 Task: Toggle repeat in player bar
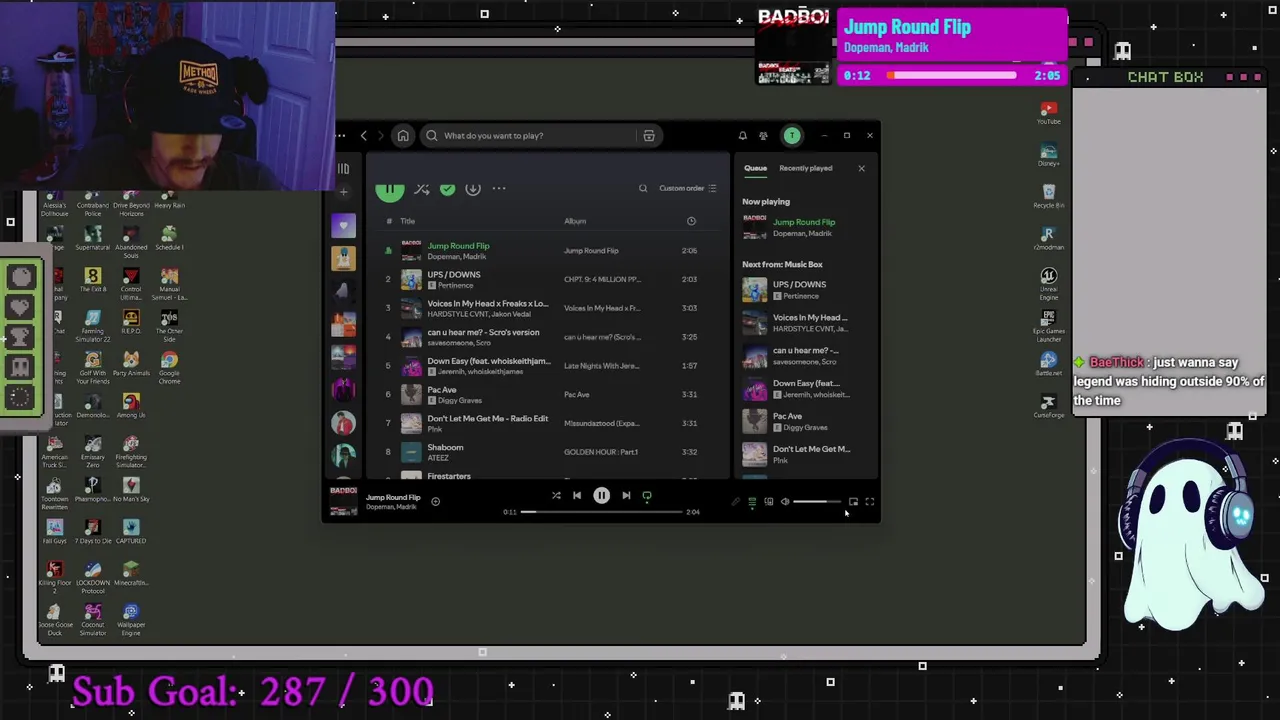click(647, 495)
